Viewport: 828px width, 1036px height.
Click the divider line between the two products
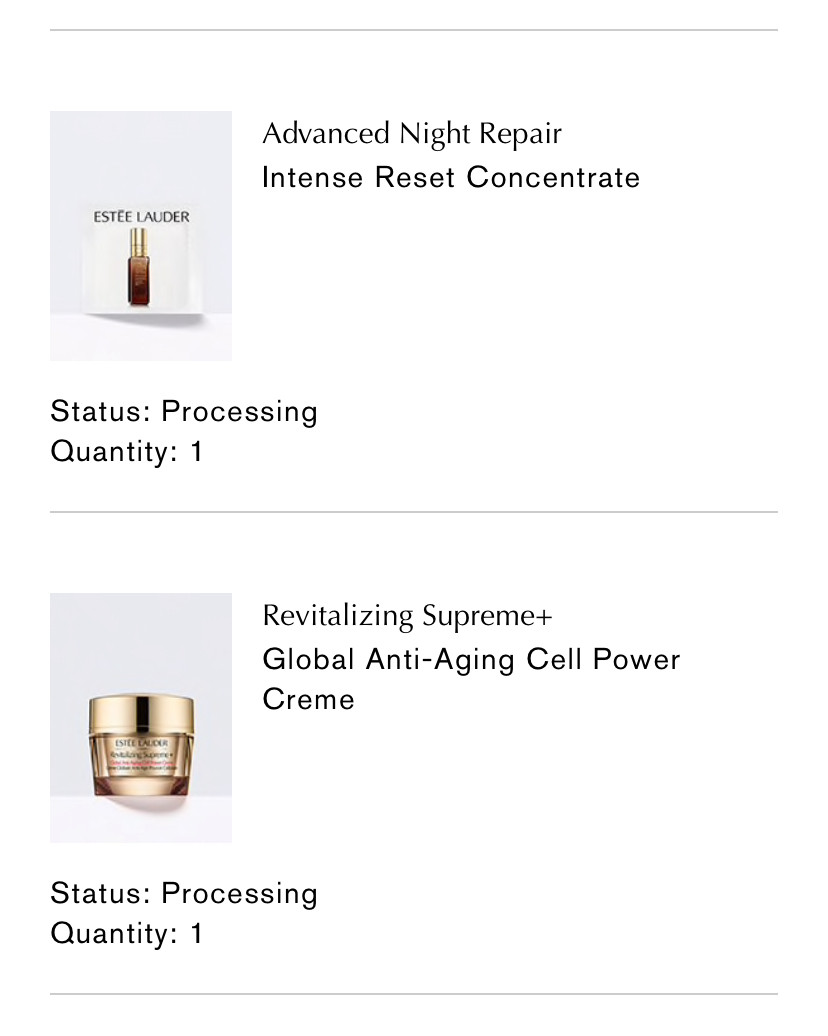click(x=414, y=511)
